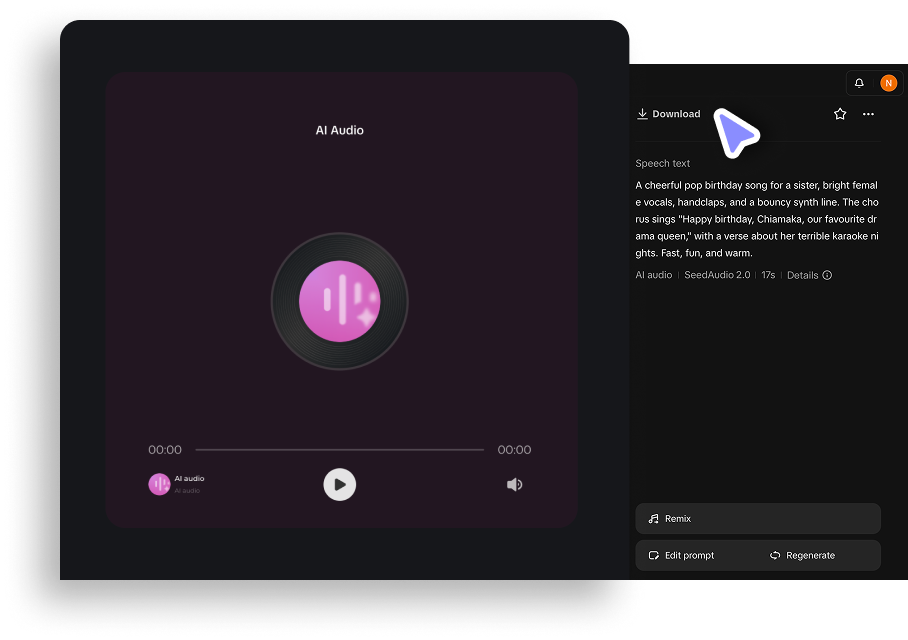Image resolution: width=908 pixels, height=640 pixels.
Task: Open the three-dot more options menu
Action: (868, 114)
